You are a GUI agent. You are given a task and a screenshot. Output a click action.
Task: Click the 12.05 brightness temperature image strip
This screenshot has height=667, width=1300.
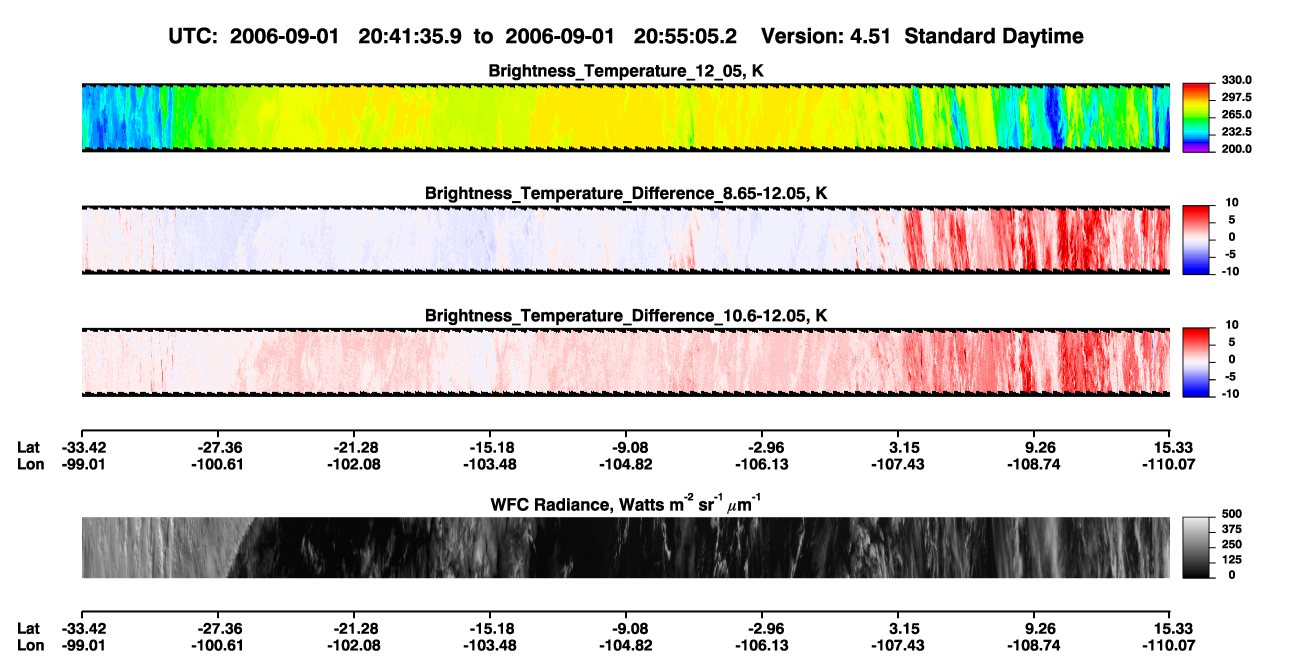625,117
